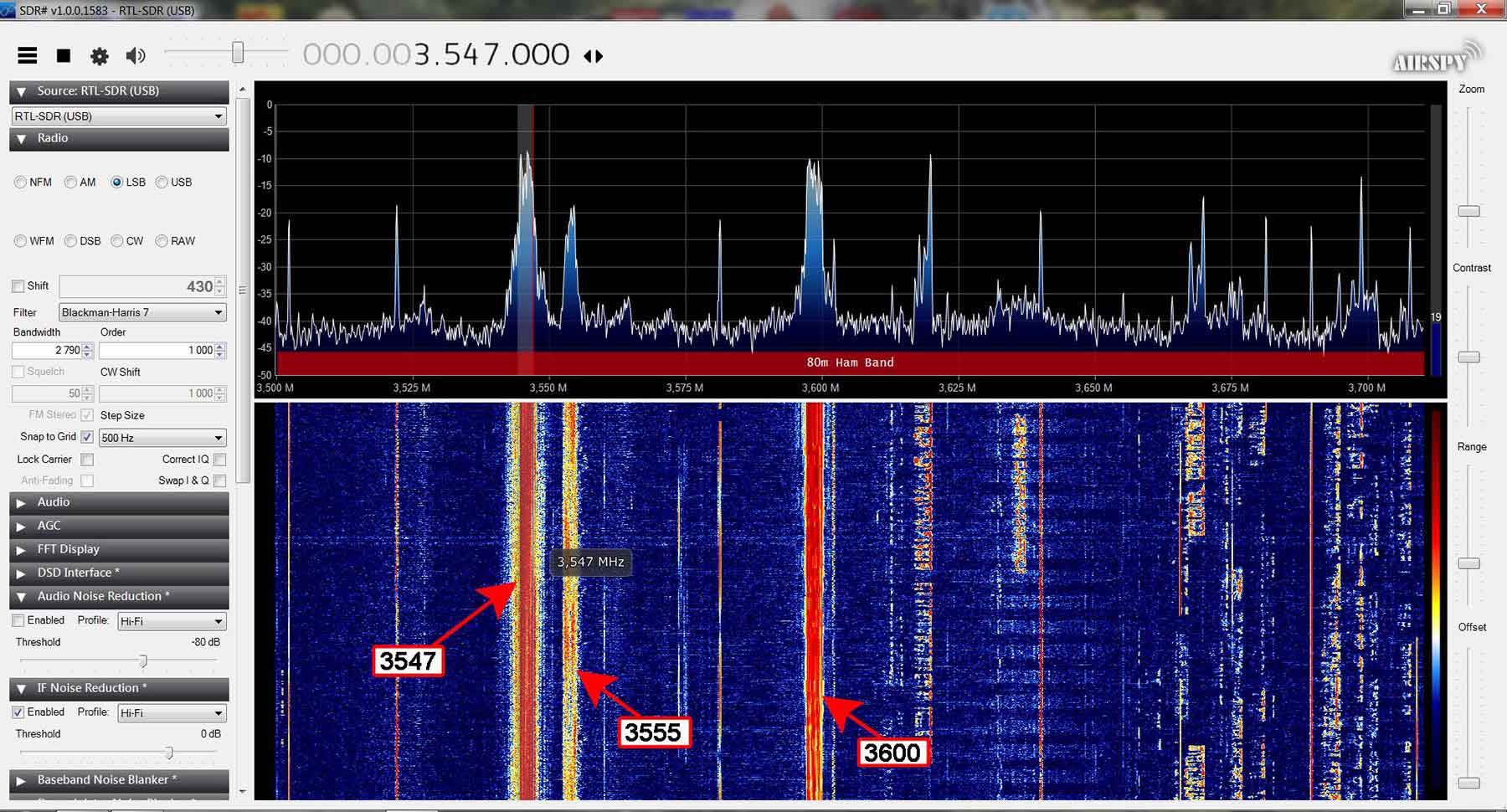Viewport: 1507px width, 812px height.
Task: Increase bandwidth with the stepper arrow
Action: click(x=88, y=347)
